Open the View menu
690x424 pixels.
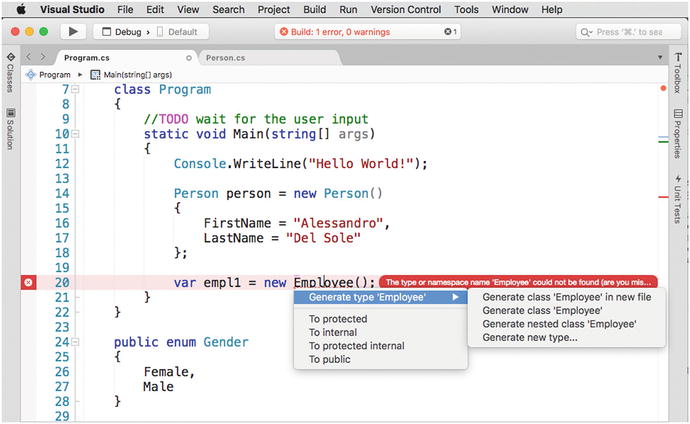pos(188,9)
